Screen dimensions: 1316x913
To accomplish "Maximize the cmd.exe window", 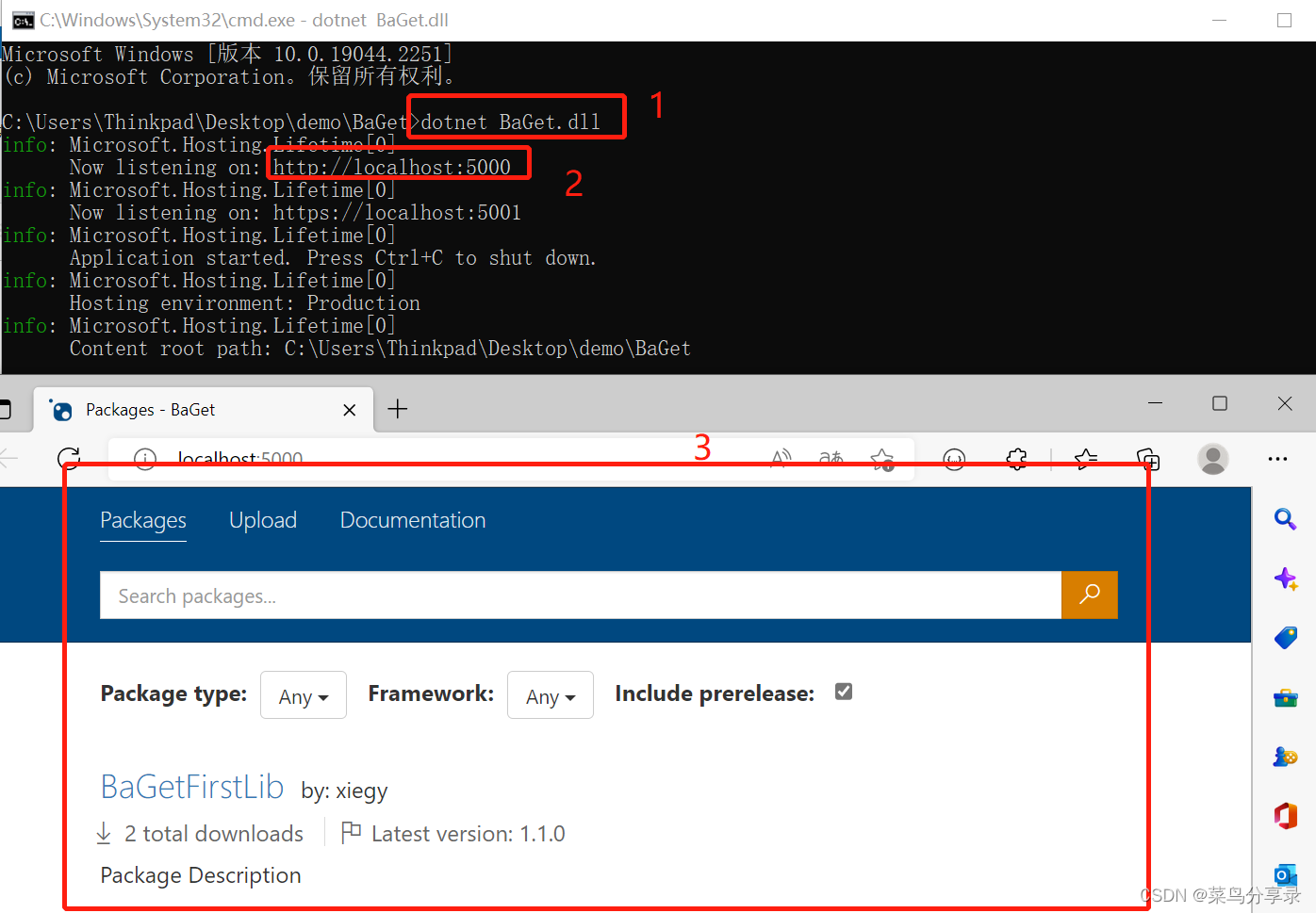I will point(1284,20).
